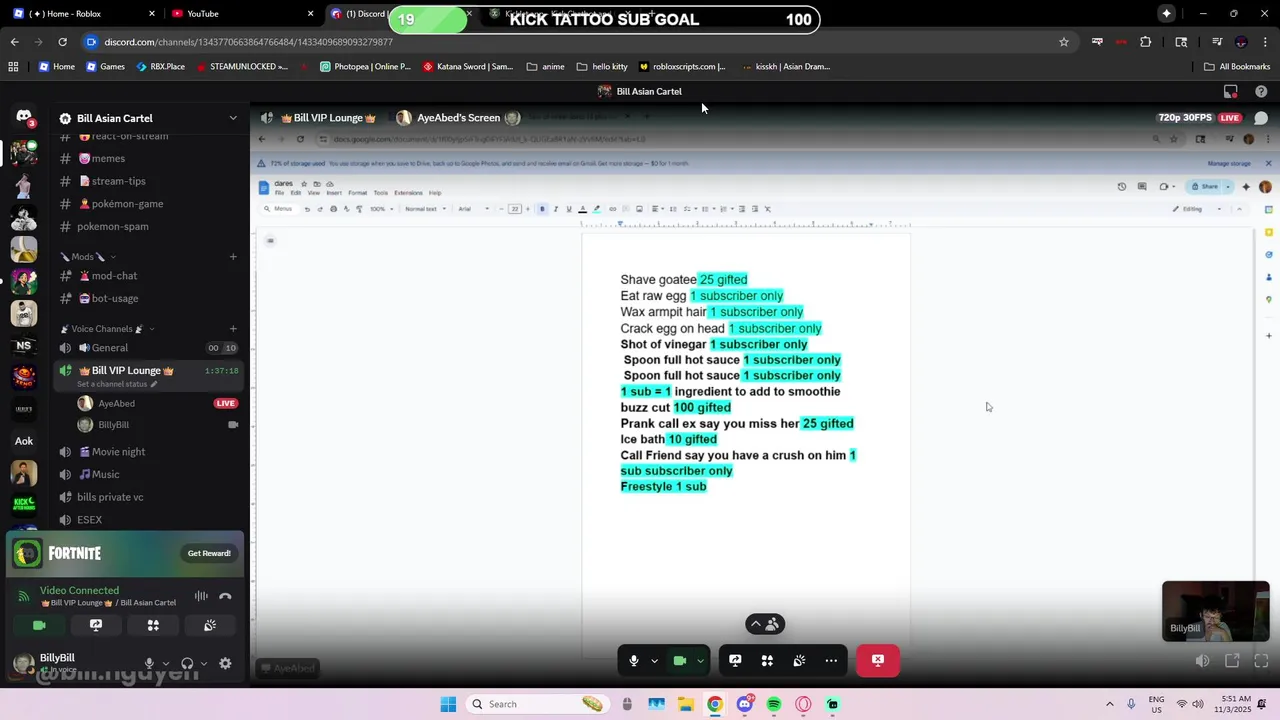Disconnect from voice with hang-up icon
The width and height of the screenshot is (1280, 720).
(x=225, y=596)
